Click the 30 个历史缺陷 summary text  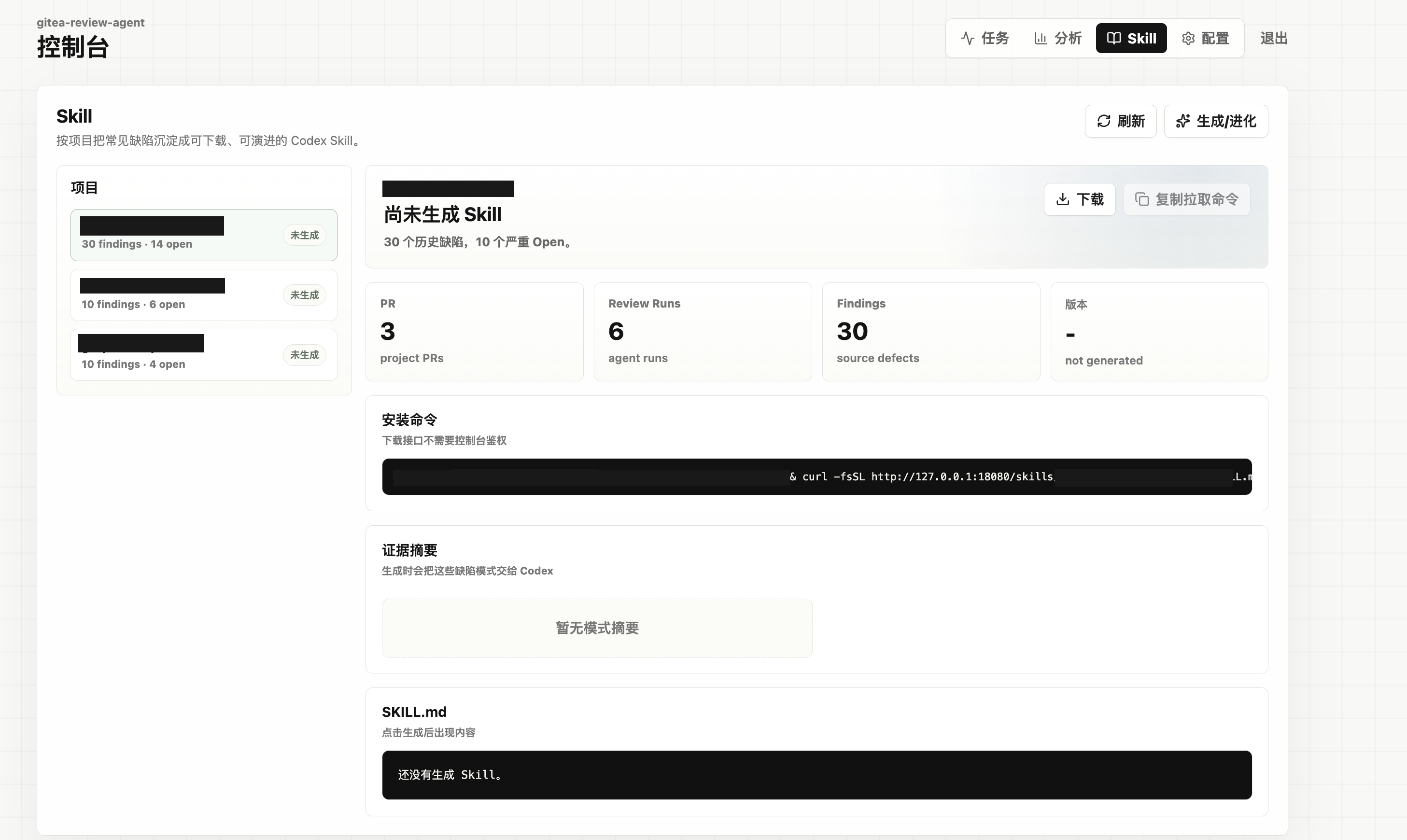click(479, 242)
